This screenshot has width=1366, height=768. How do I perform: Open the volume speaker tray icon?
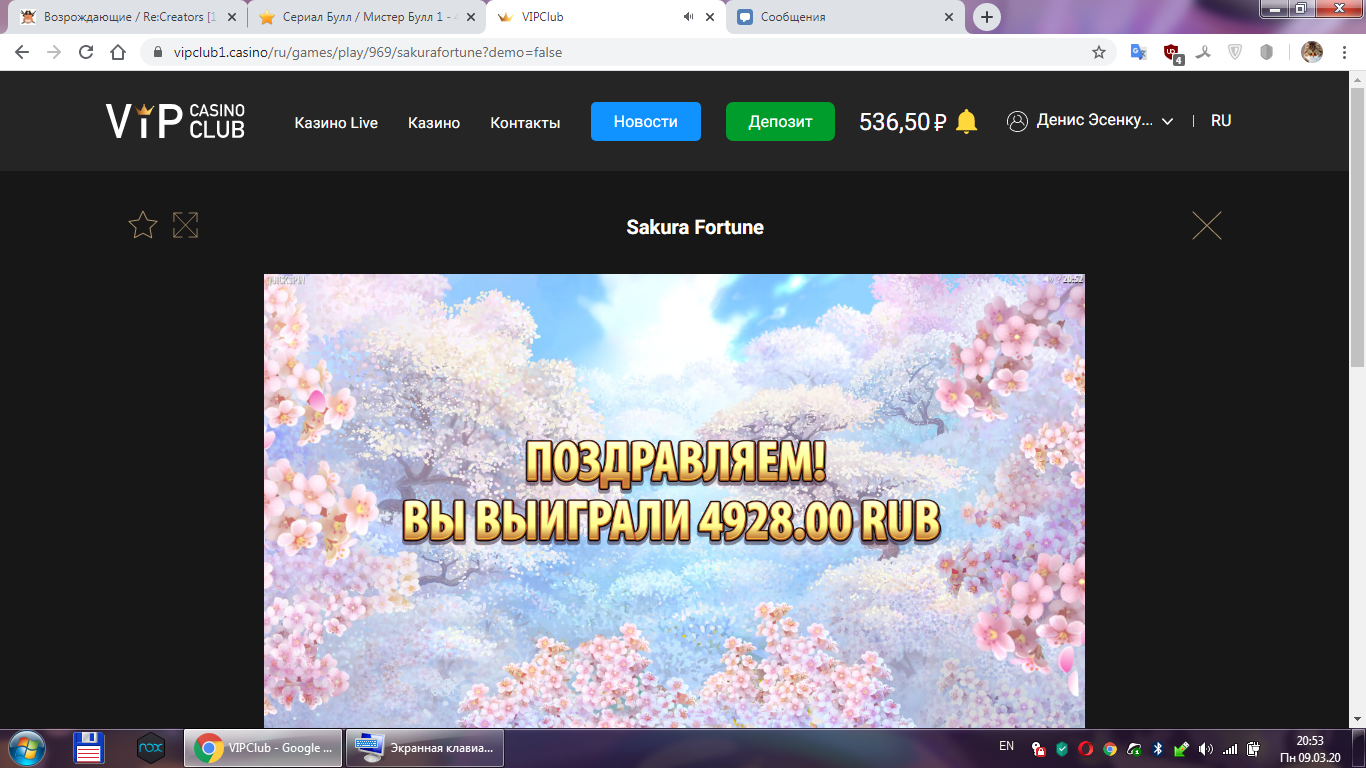[1205, 749]
